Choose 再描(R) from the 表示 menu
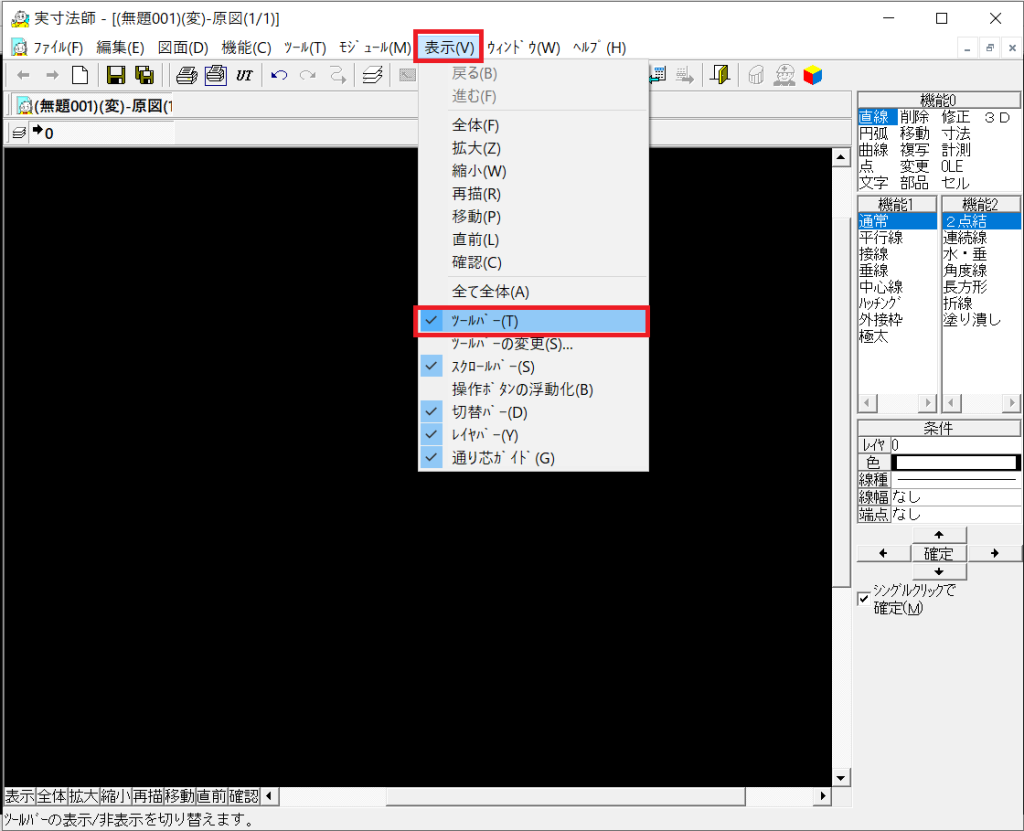 [532, 194]
